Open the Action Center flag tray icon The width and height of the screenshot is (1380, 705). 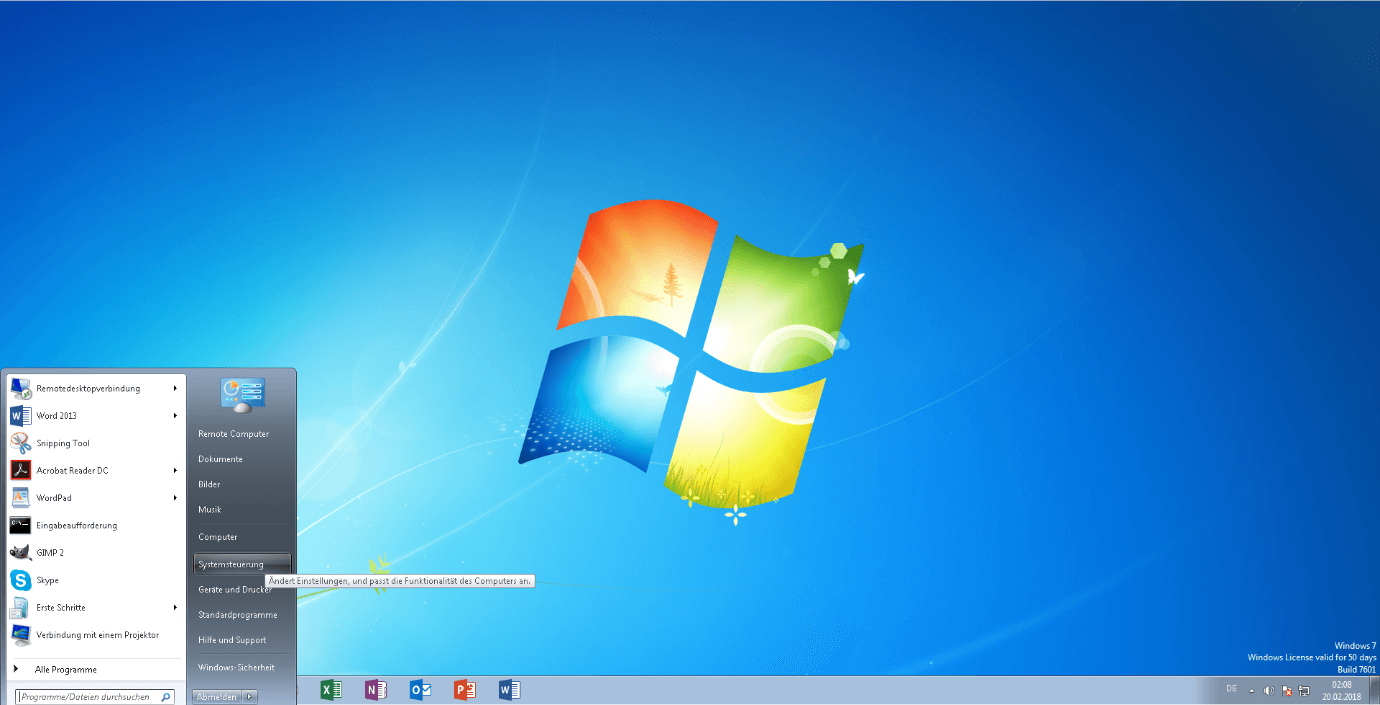[x=1287, y=690]
